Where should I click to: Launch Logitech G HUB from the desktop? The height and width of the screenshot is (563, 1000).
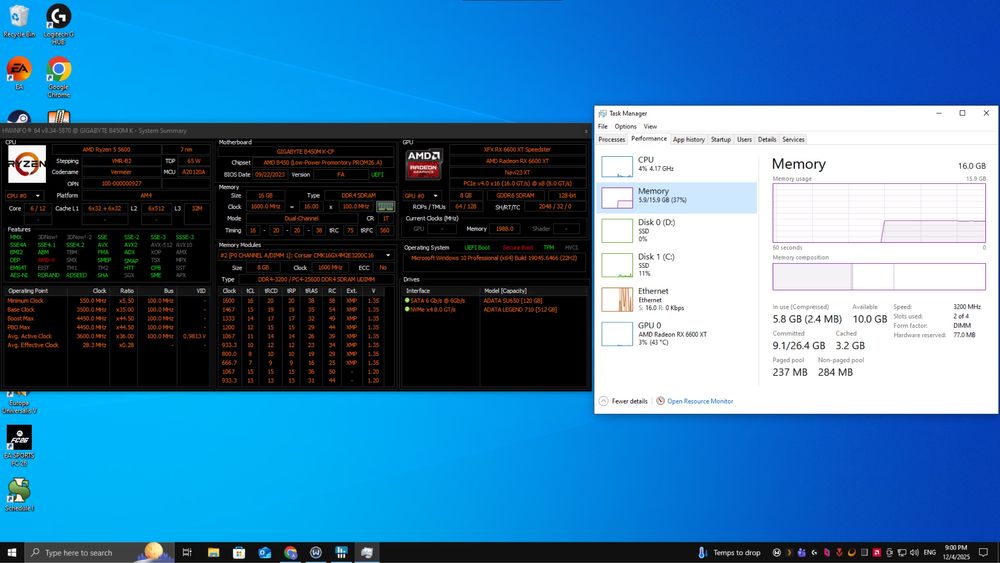point(58,24)
